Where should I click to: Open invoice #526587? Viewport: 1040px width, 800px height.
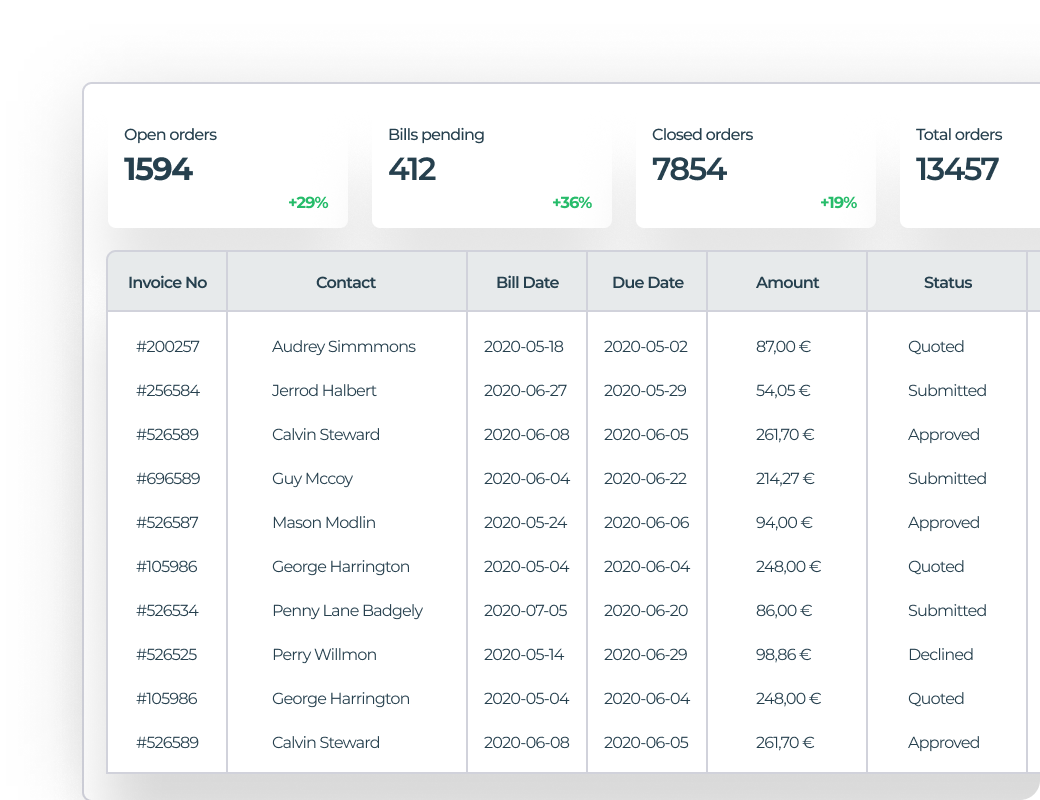point(167,522)
